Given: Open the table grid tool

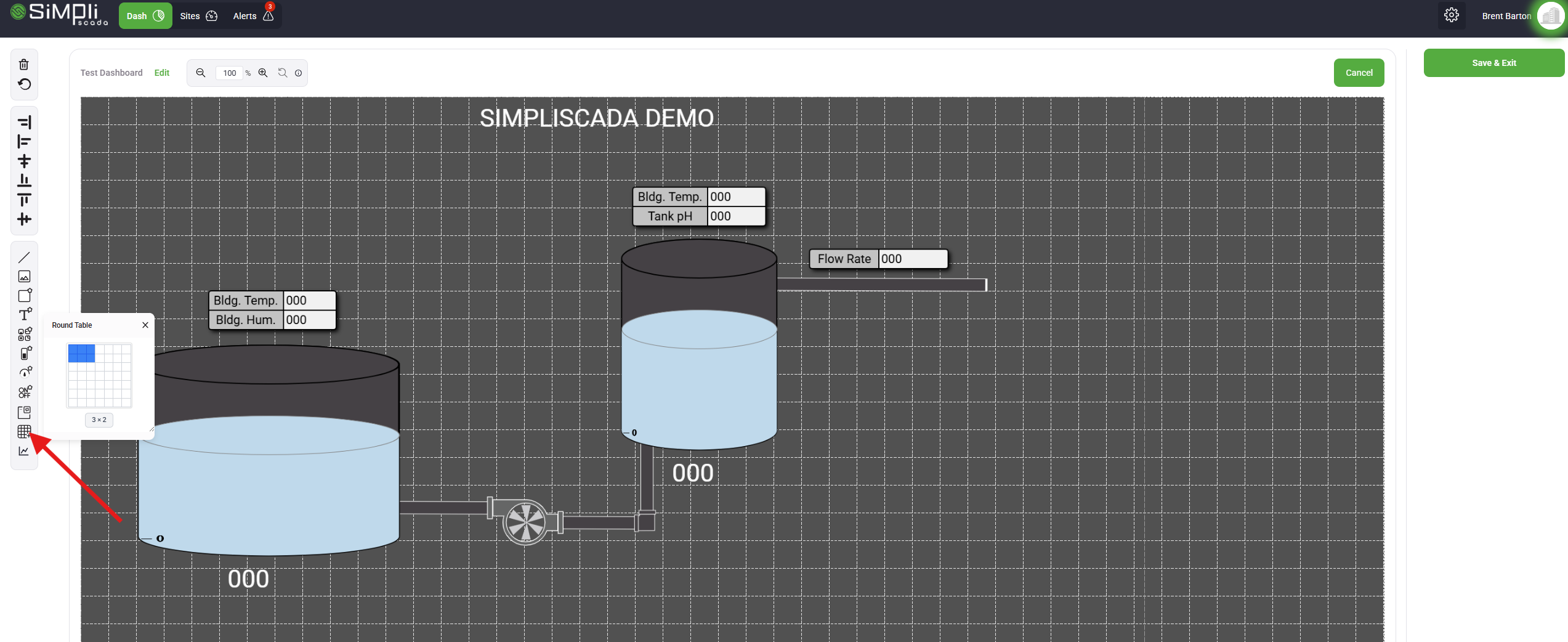Looking at the screenshot, I should click(x=24, y=432).
